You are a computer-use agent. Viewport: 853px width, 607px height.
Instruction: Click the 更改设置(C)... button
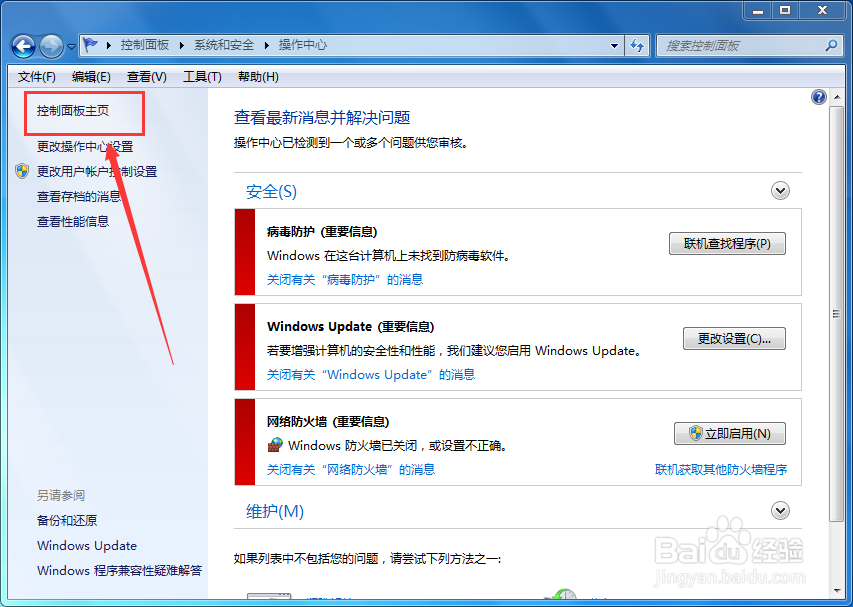point(734,339)
